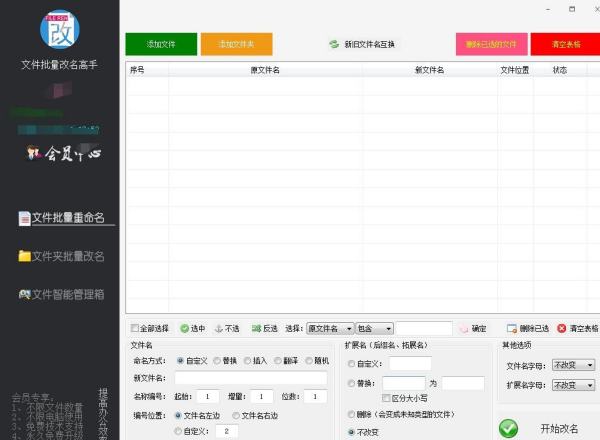Open the 原文件名 selection dropdown
The height and width of the screenshot is (440, 600).
[330, 328]
